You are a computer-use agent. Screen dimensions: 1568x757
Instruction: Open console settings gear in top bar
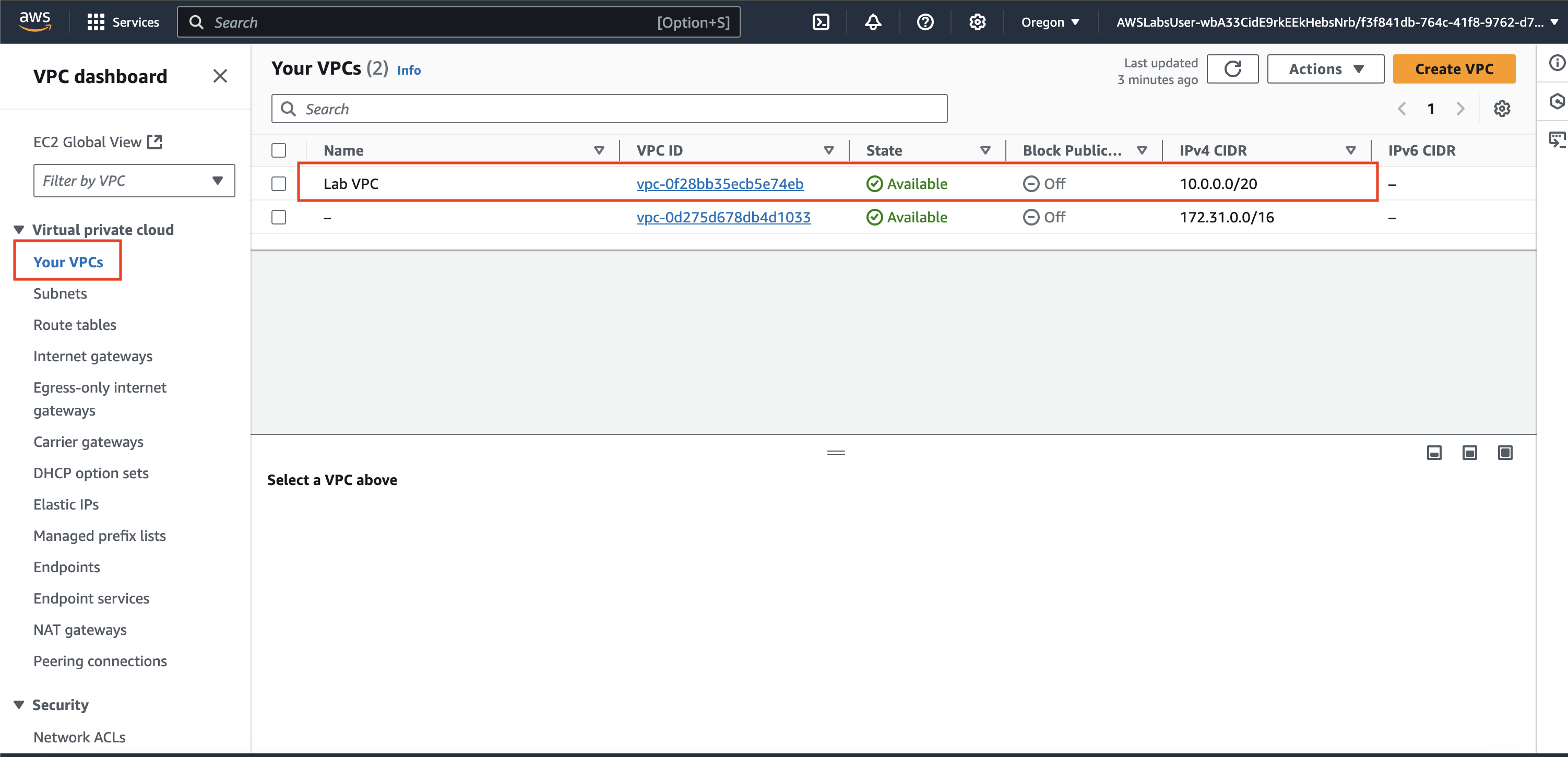point(977,22)
